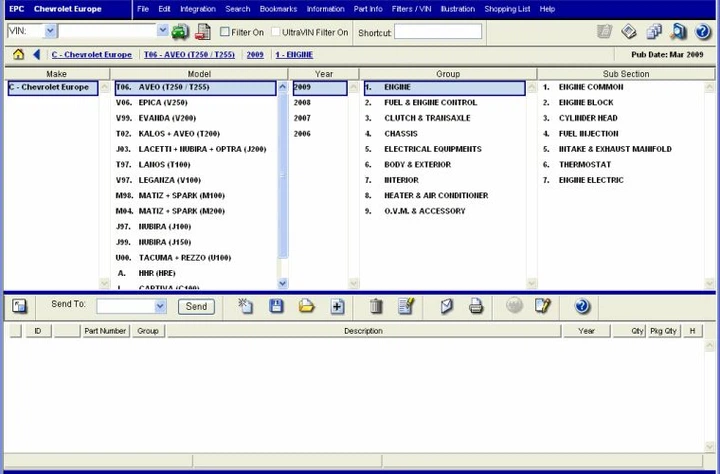Click the green car VIN search icon
Image resolution: width=720 pixels, height=474 pixels.
pos(180,32)
